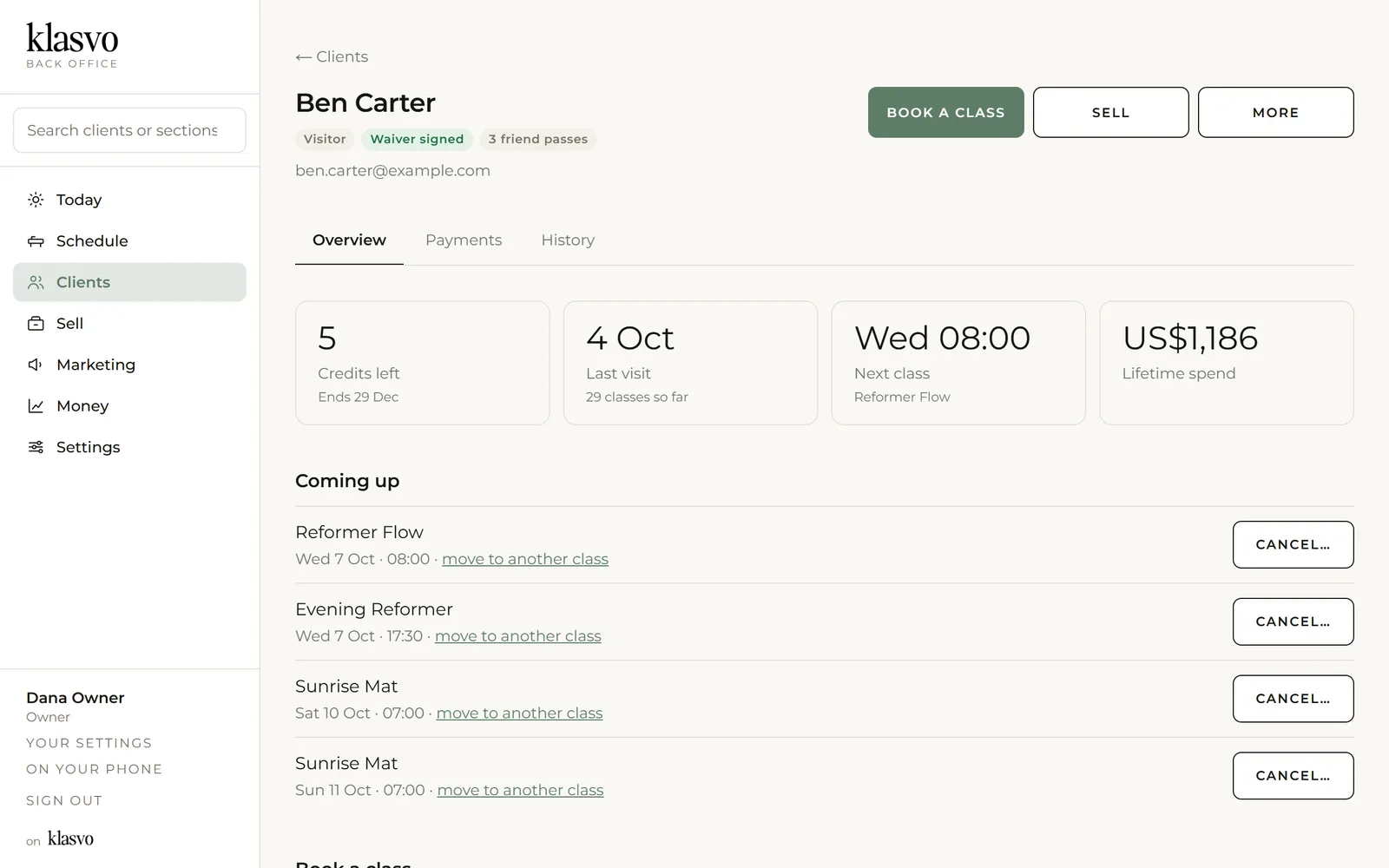This screenshot has height=868, width=1389.
Task: Click the Lifetime spend US$1,186 card
Action: 1227,363
